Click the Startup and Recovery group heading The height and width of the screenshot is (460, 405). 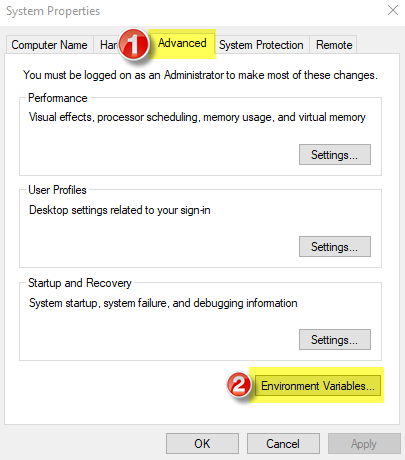pos(80,283)
